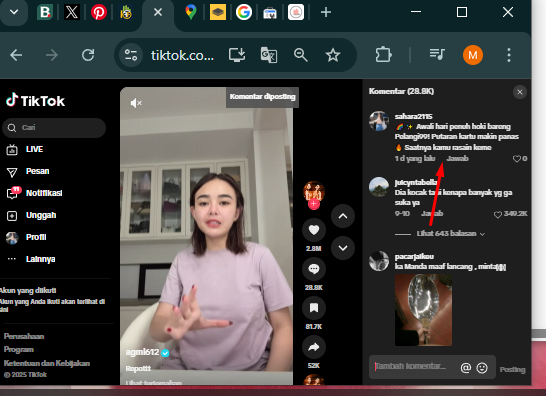Close the Komentar panel
The image size is (546, 396).
[x=520, y=92]
